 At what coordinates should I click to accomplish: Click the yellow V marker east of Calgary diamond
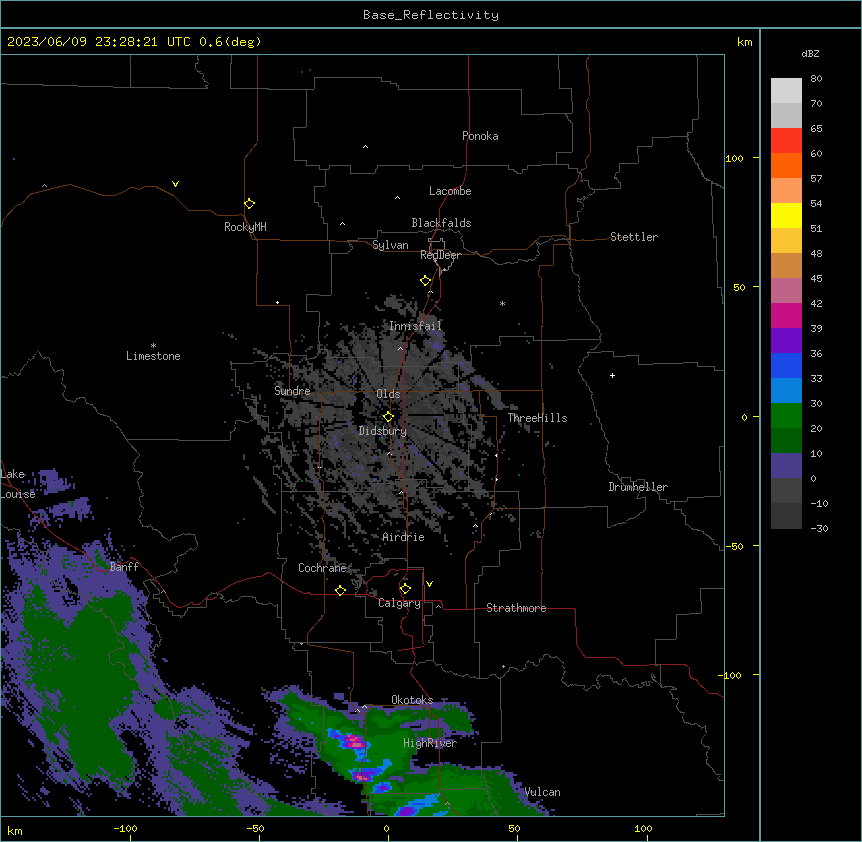[429, 584]
